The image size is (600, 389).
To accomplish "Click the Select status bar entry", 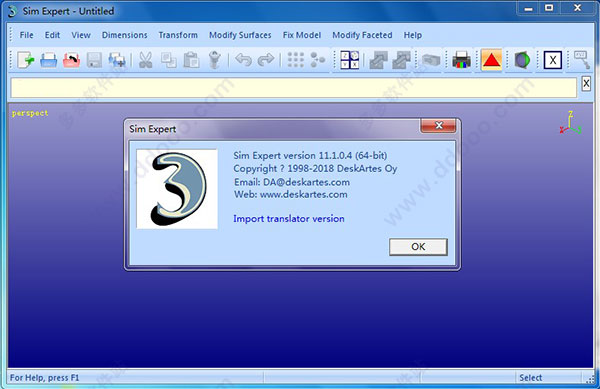I will coord(530,378).
